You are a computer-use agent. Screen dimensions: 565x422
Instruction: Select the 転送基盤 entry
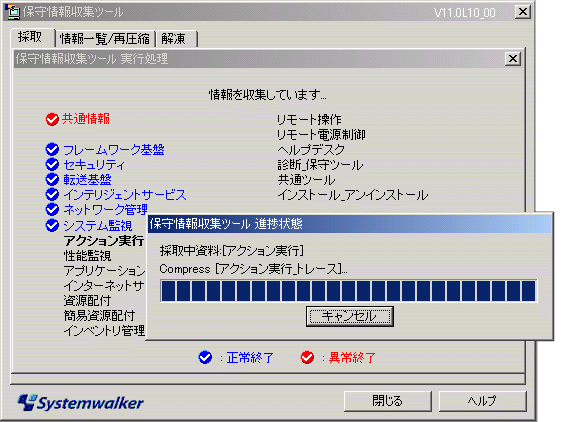[87, 179]
